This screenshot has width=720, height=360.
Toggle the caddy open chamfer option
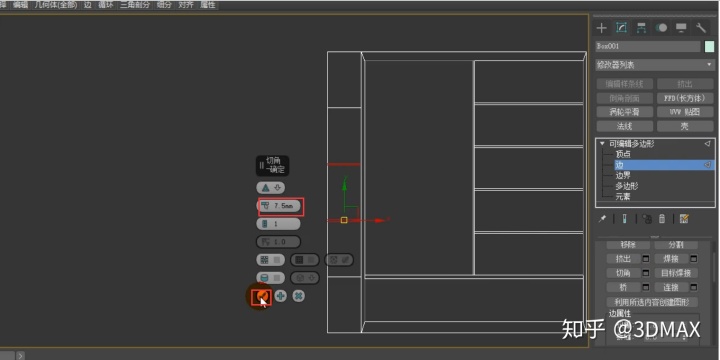tap(270, 260)
